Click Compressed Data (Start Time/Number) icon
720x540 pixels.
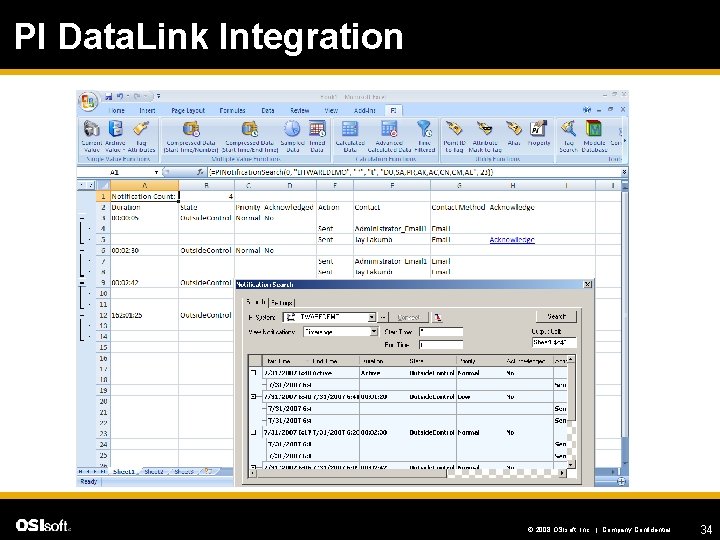click(x=191, y=129)
